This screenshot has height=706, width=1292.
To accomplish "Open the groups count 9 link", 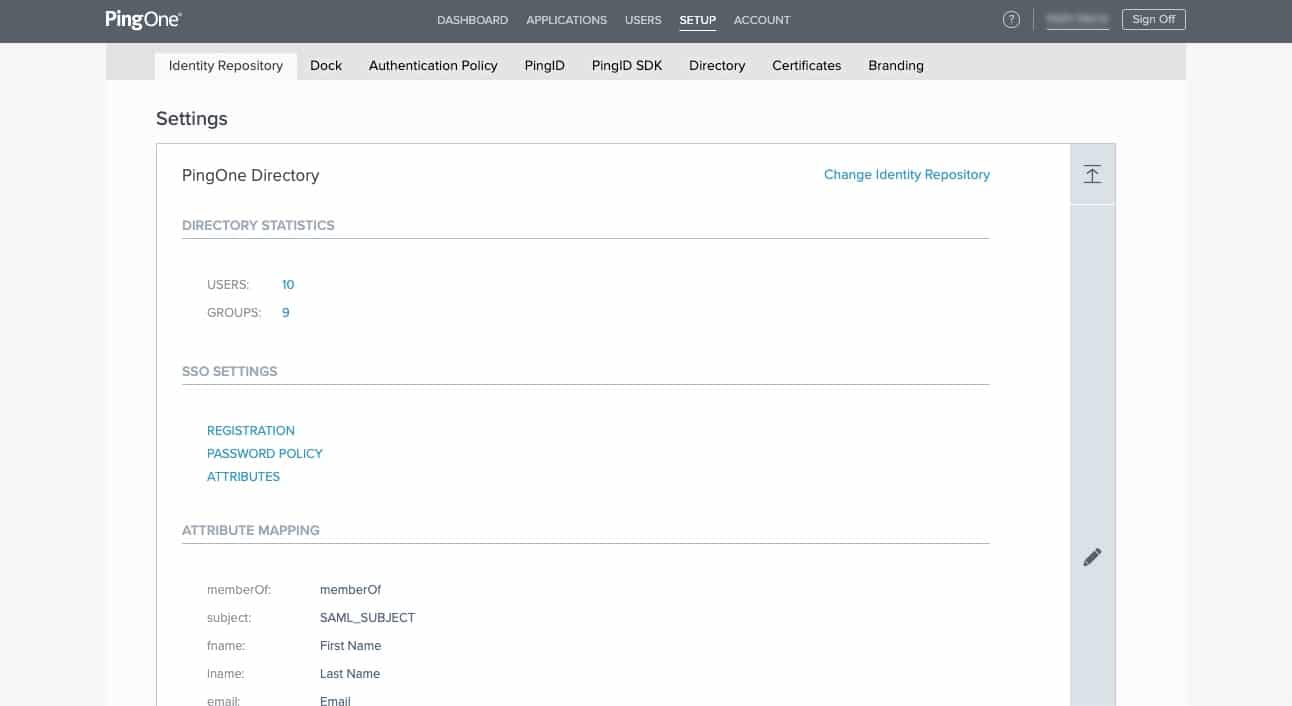I will pyautogui.click(x=286, y=313).
